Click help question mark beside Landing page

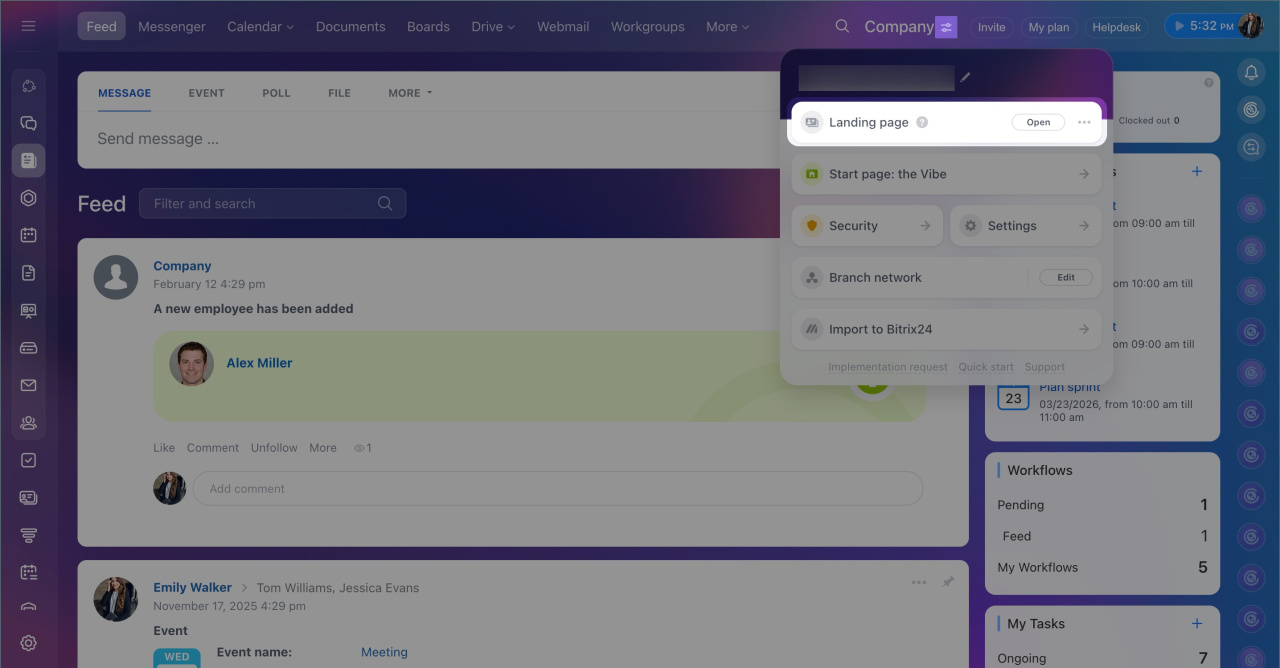pos(922,122)
